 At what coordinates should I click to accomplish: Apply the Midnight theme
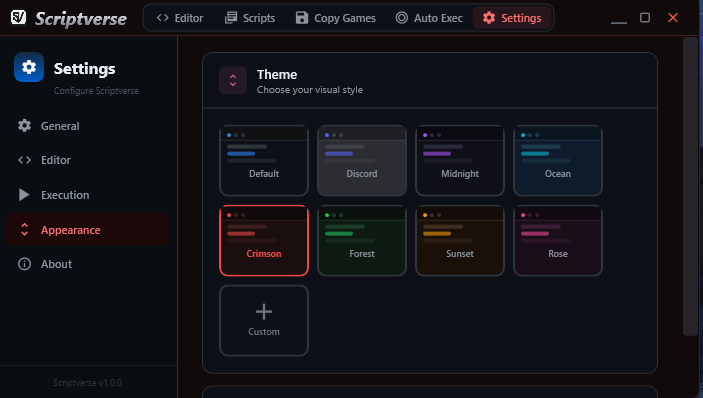coord(460,160)
